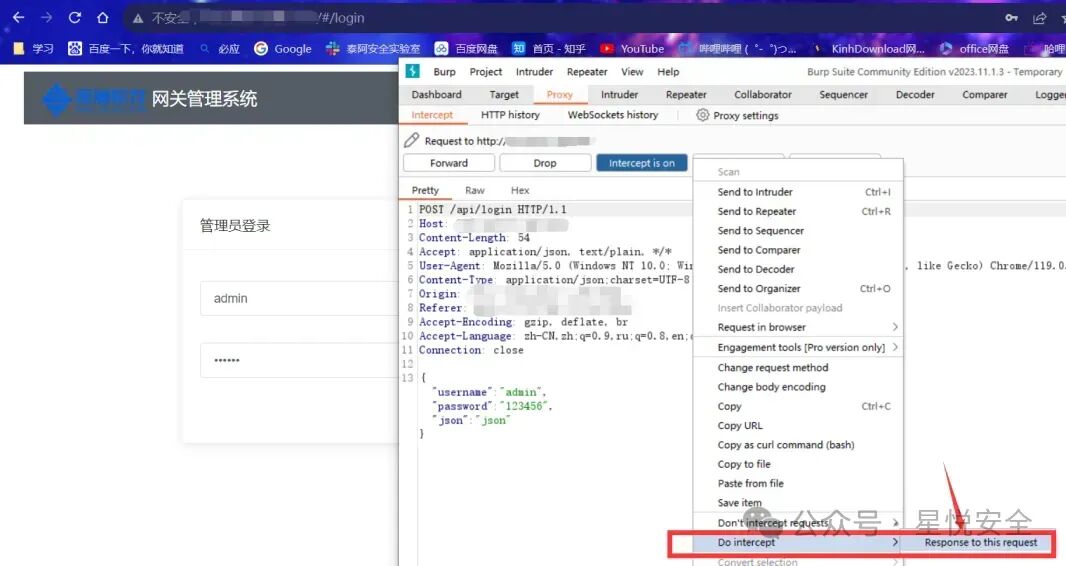Choose Copy URL in context menu
This screenshot has height=566, width=1066.
tap(798, 425)
